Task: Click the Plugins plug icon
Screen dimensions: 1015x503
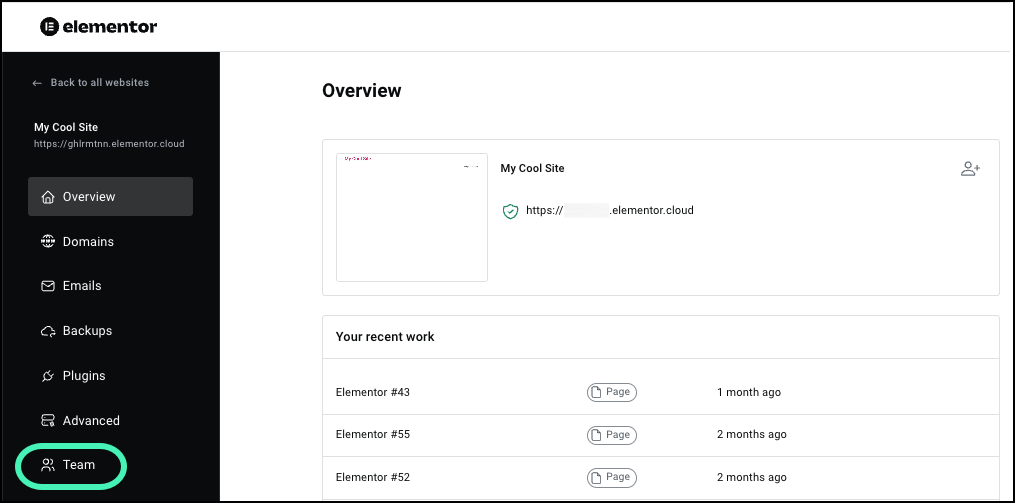Action: pyautogui.click(x=48, y=375)
